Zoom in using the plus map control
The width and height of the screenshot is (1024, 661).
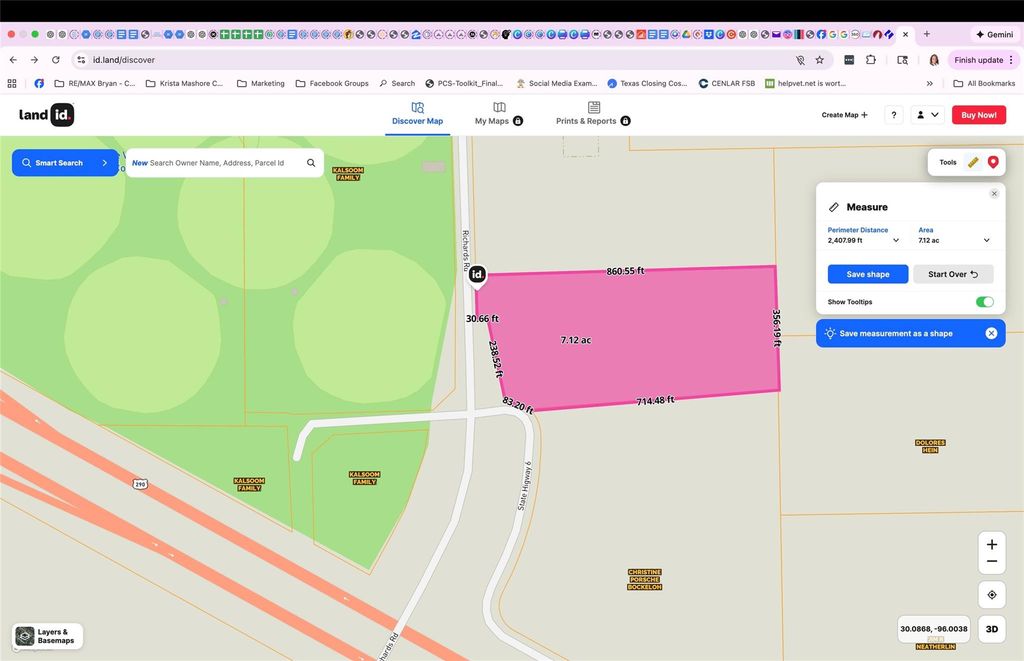click(992, 543)
